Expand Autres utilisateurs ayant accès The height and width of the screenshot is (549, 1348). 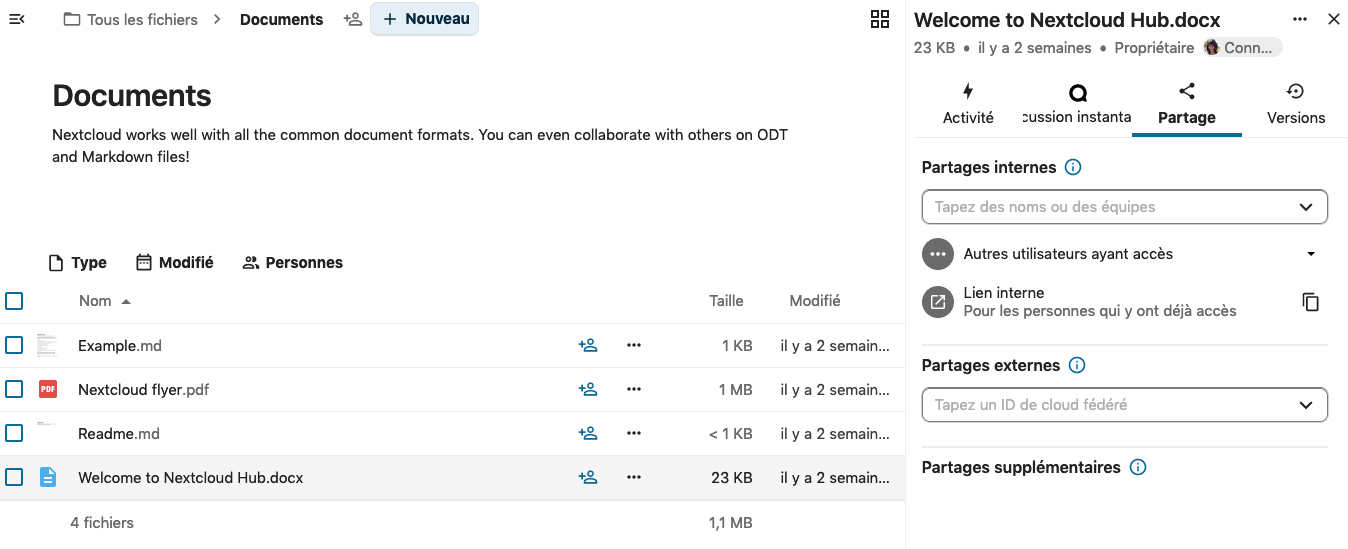tap(1310, 254)
